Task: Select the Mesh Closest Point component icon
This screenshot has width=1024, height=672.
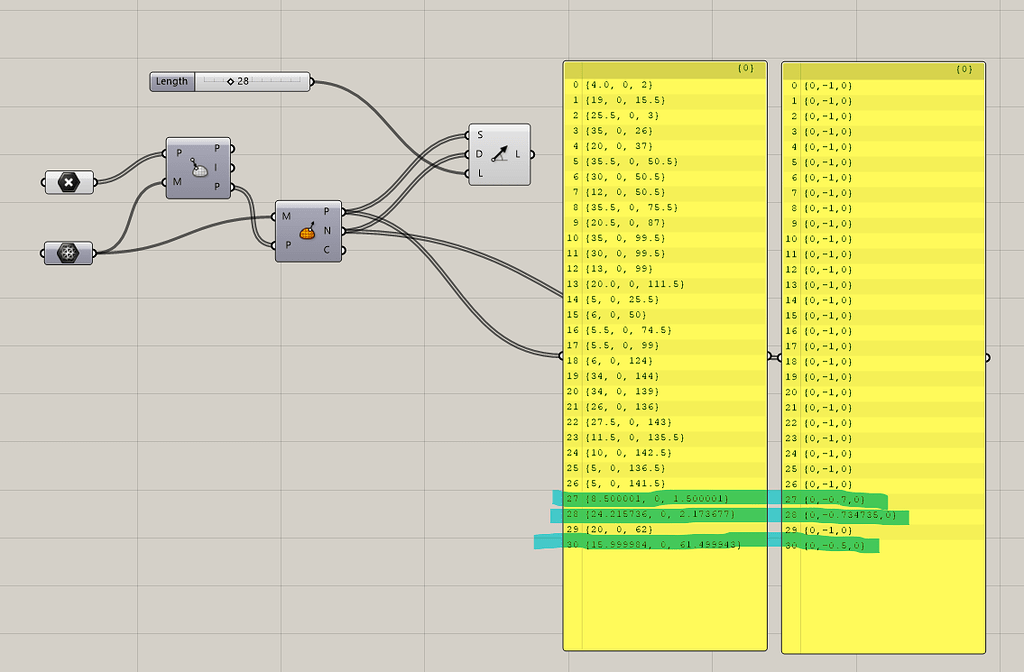Action: [x=199, y=170]
